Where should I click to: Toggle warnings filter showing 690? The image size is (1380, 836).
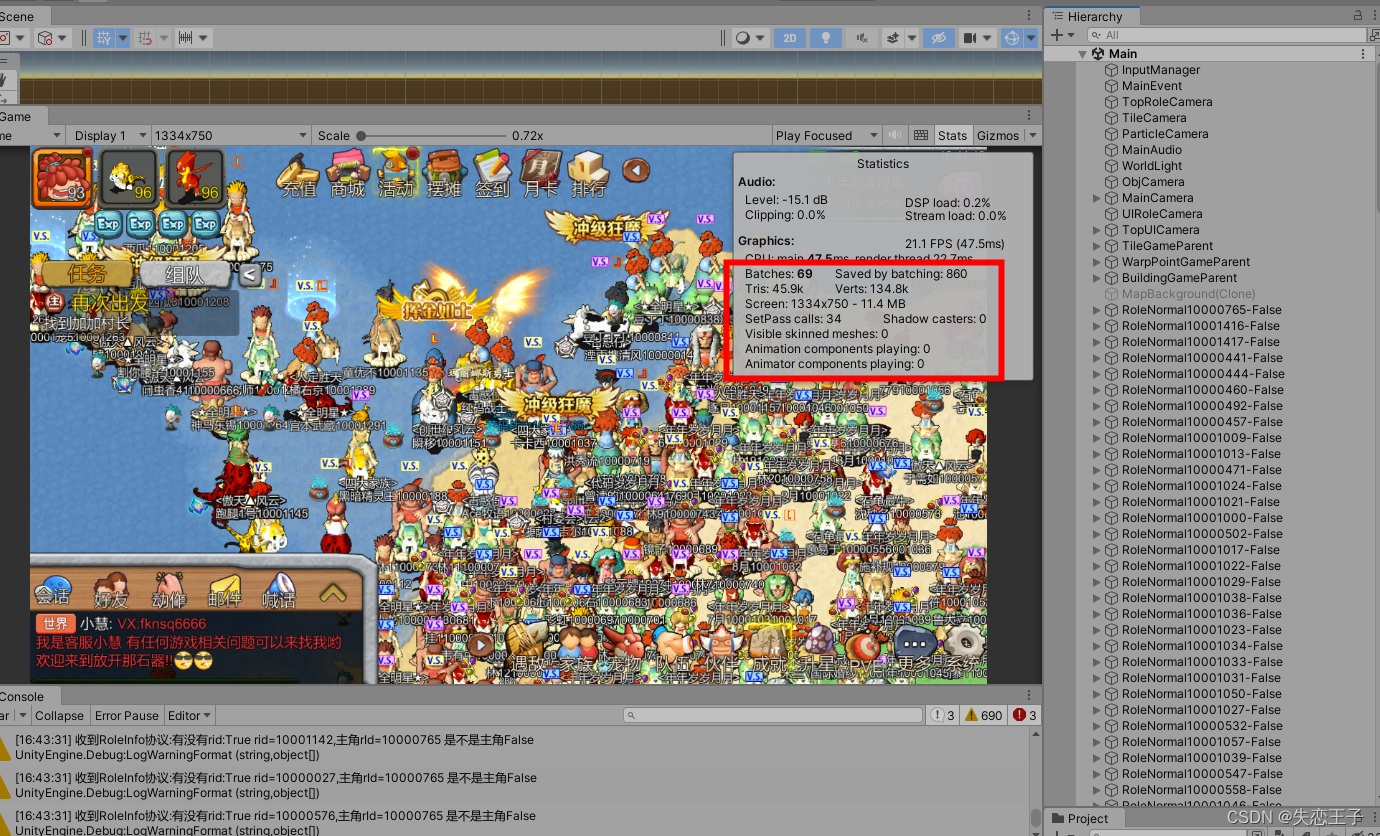982,715
